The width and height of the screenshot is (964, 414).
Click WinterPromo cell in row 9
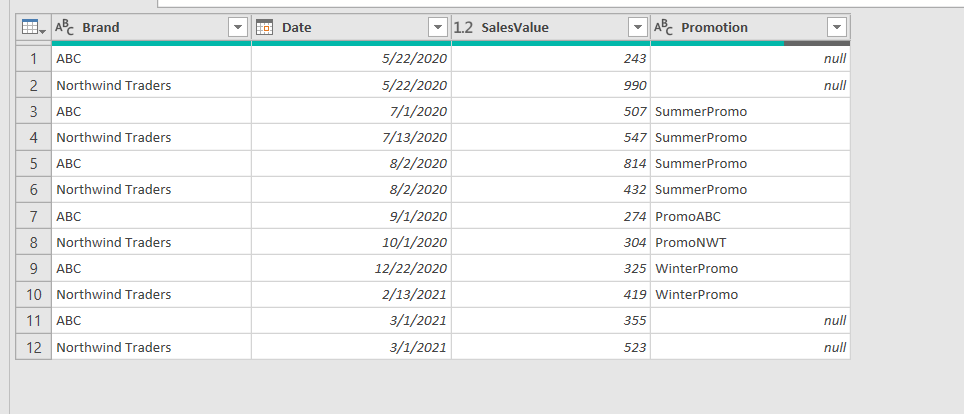tap(751, 268)
